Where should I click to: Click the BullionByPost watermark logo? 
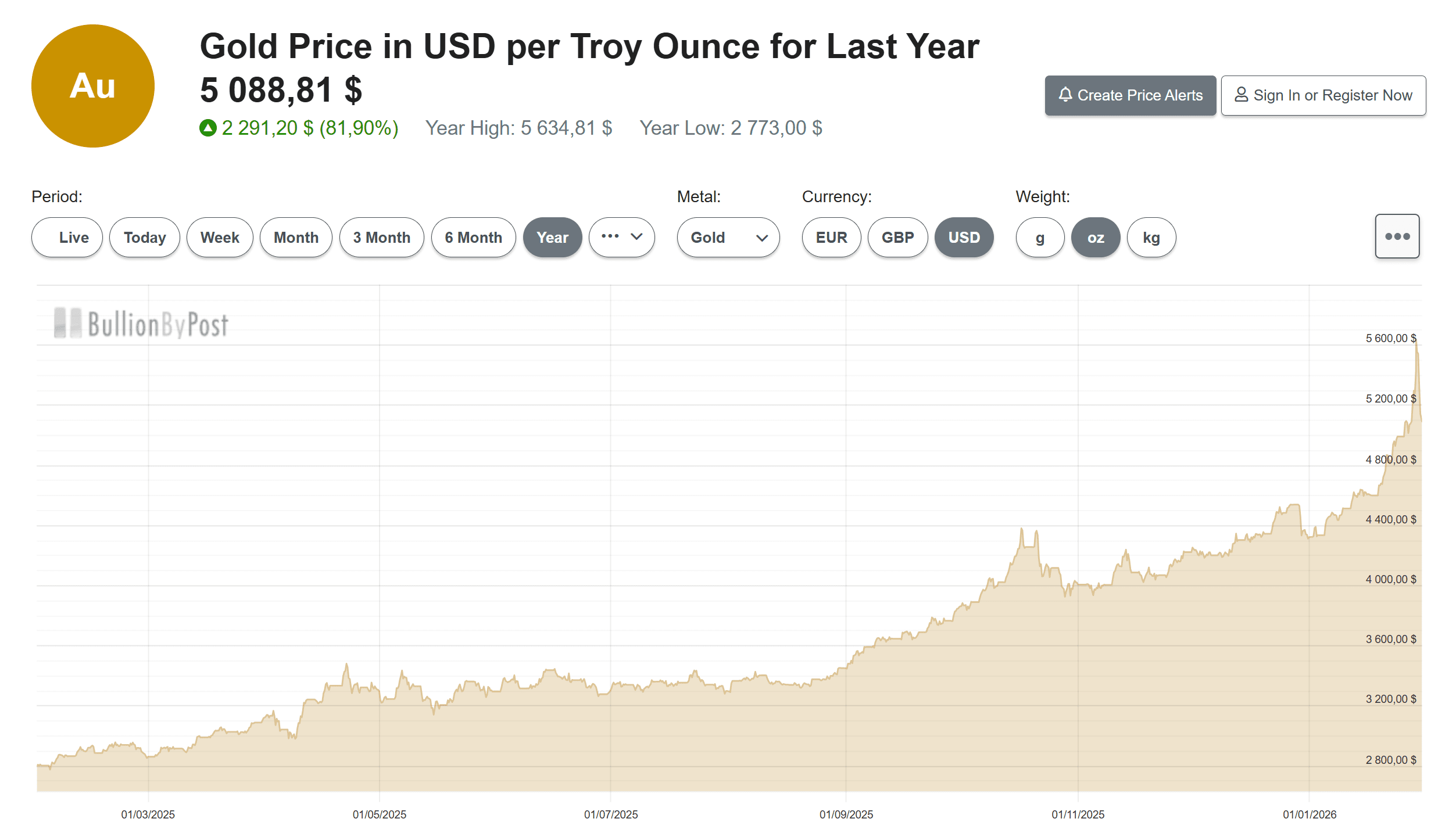141,324
